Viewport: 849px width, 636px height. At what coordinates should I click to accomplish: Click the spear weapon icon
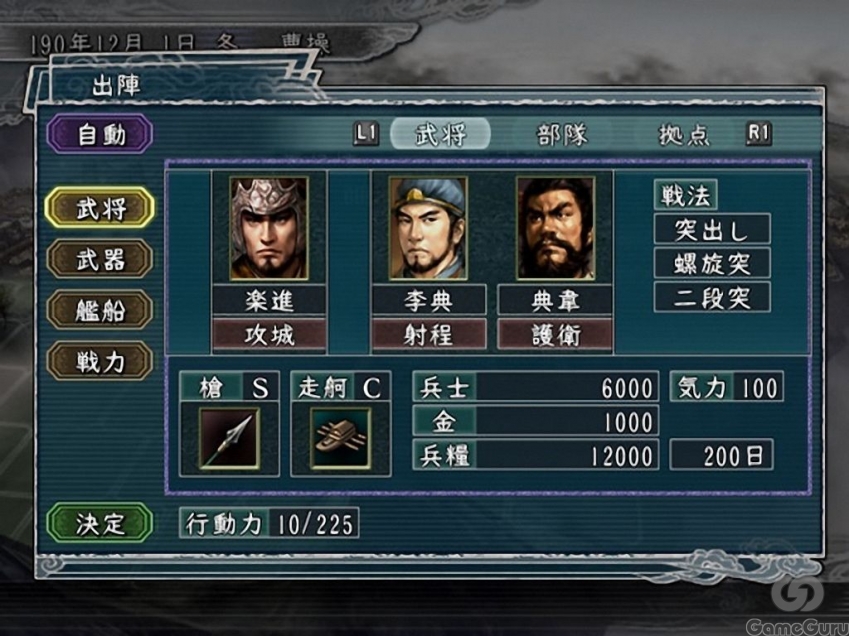[230, 438]
